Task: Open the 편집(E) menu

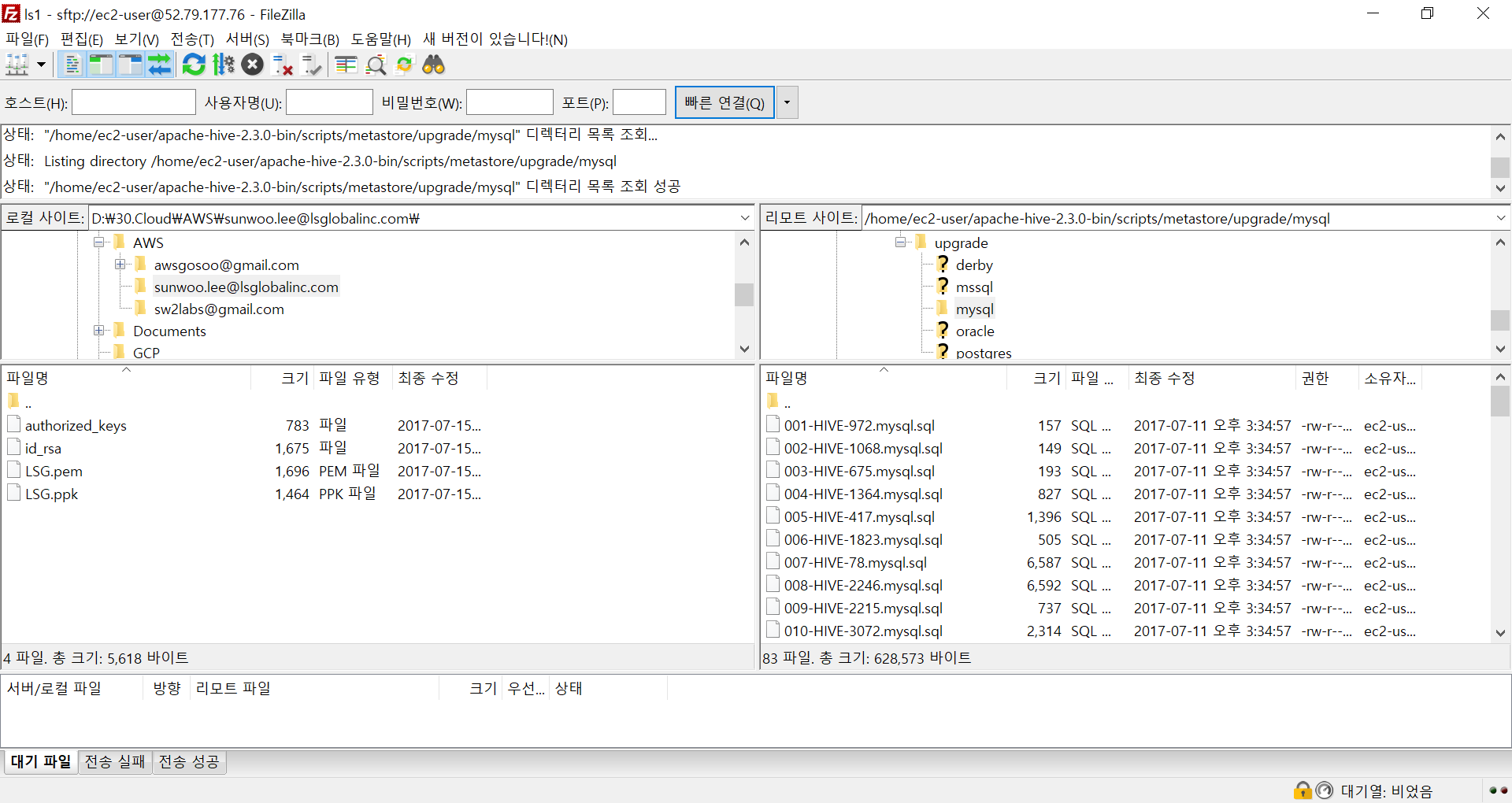Action: click(x=82, y=39)
